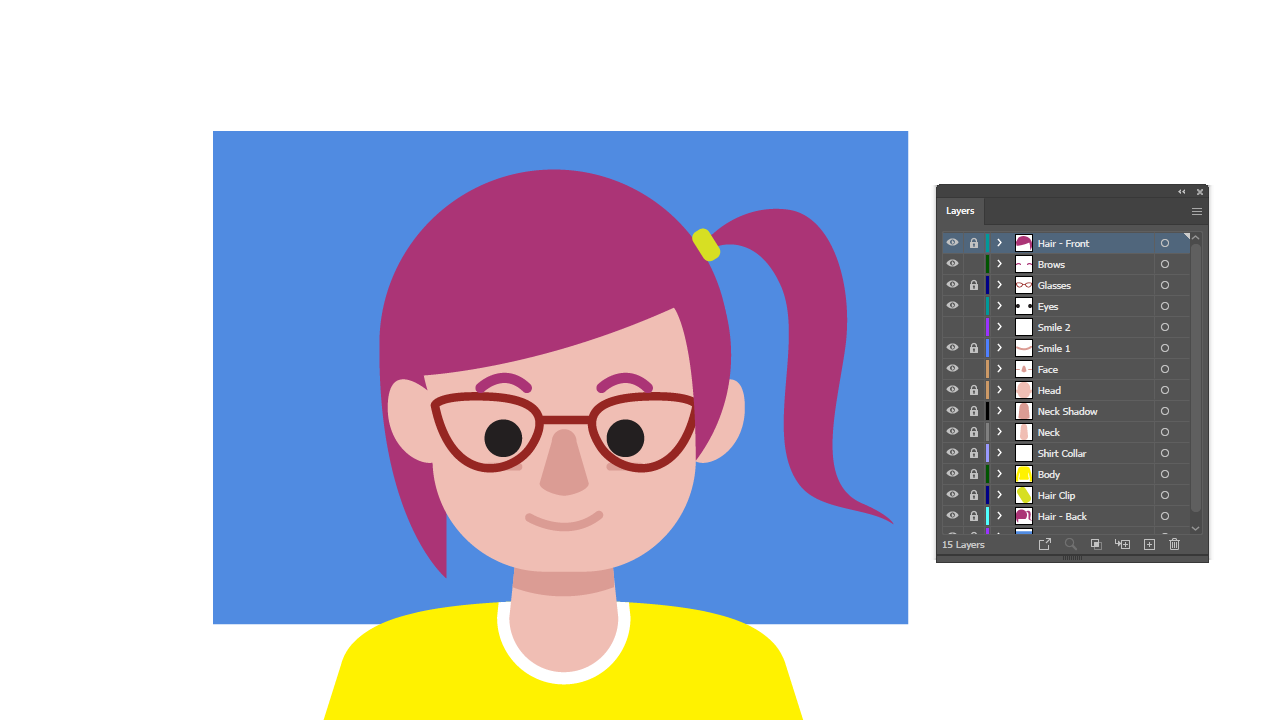The width and height of the screenshot is (1280, 720).
Task: Select the Layers panel tab
Action: 960,211
